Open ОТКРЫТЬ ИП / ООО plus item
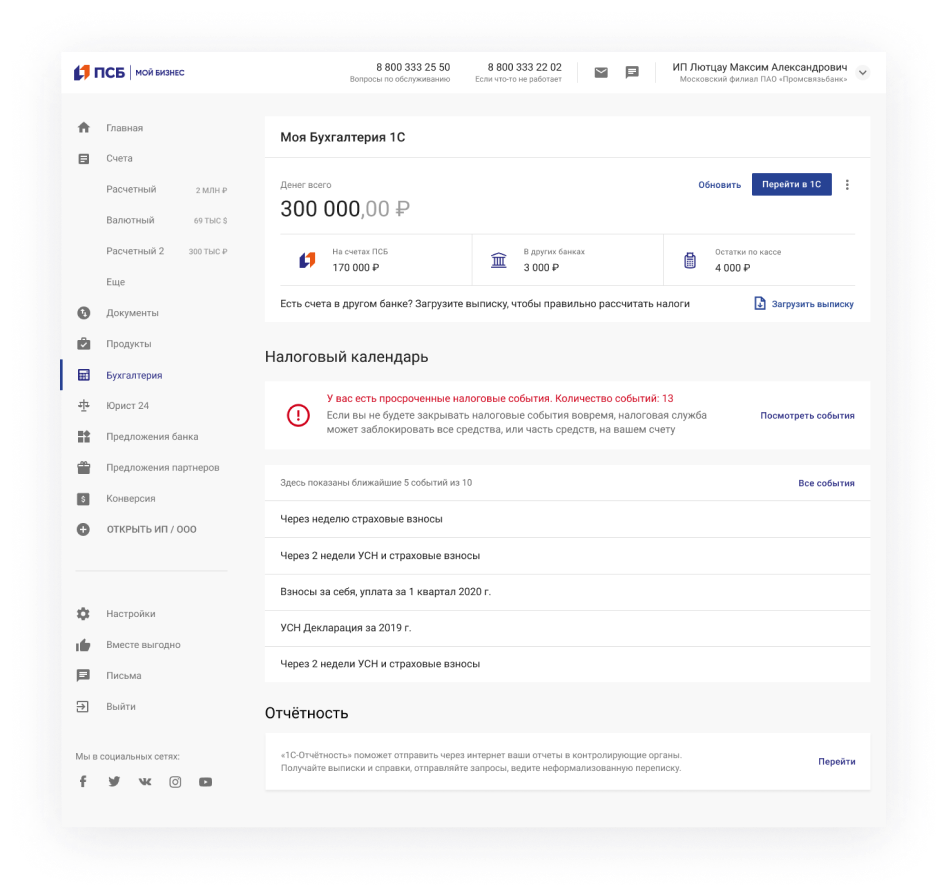The width and height of the screenshot is (946, 896). pos(137,529)
